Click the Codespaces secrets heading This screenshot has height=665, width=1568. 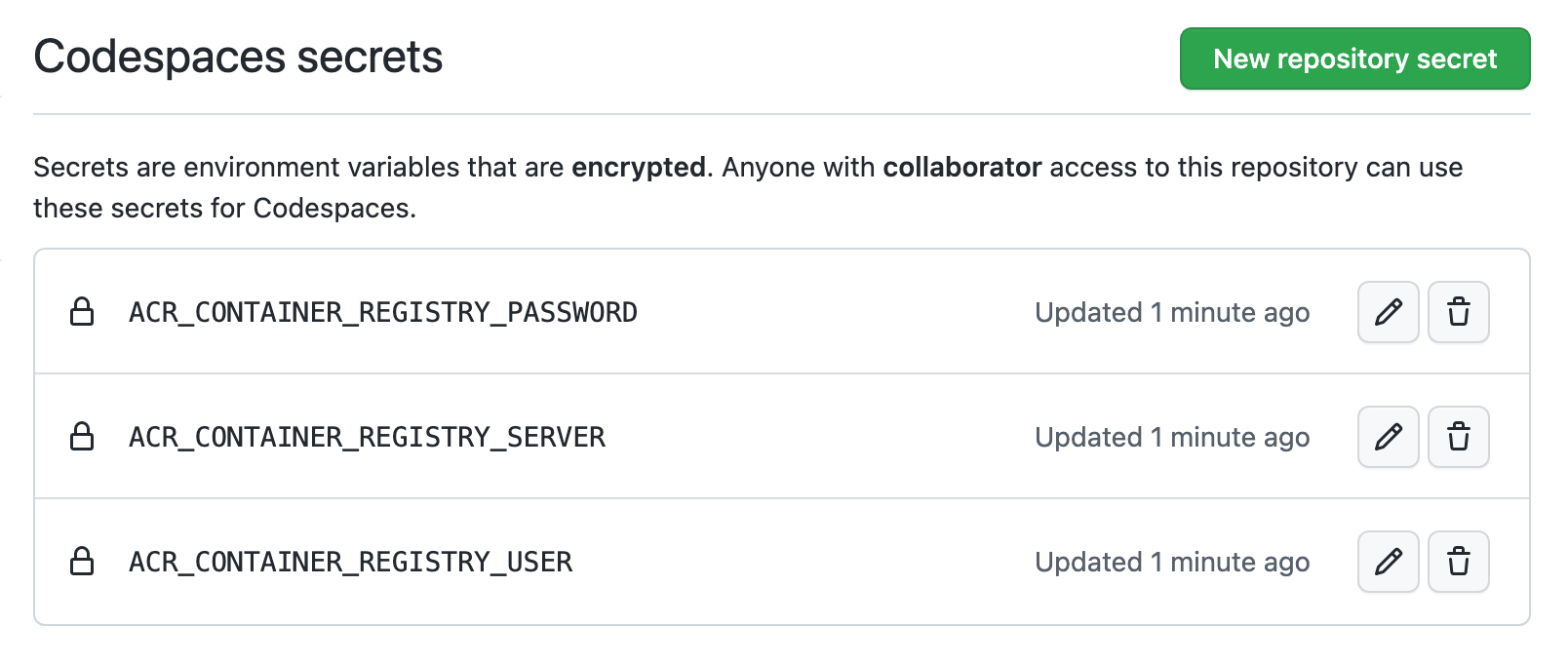[x=238, y=57]
